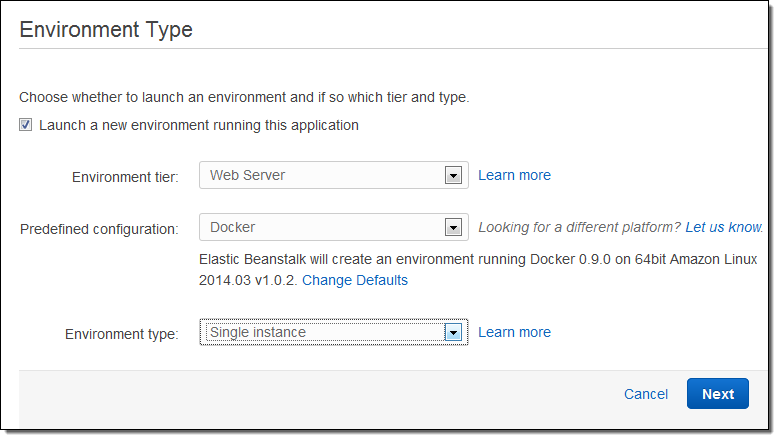Screen dimensions: 780x441
Task: Open Learn more link beside Environment tier
Action: coord(514,175)
